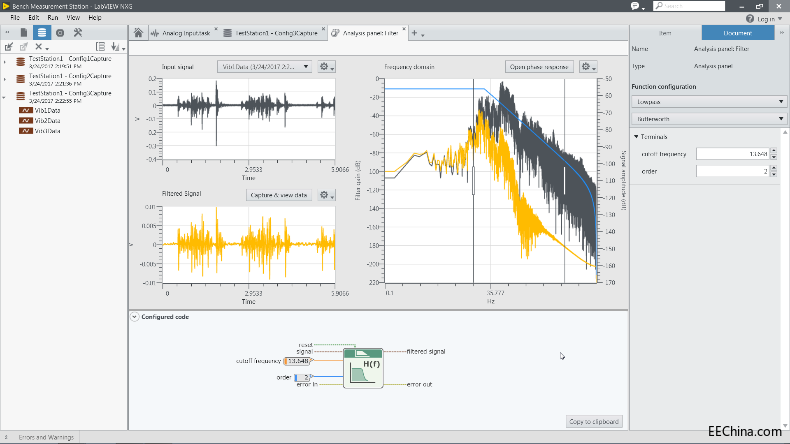The image size is (790, 444).
Task: Click the 2:21 PM Config2Capture dataset icon
Action: pyautogui.click(x=21, y=79)
